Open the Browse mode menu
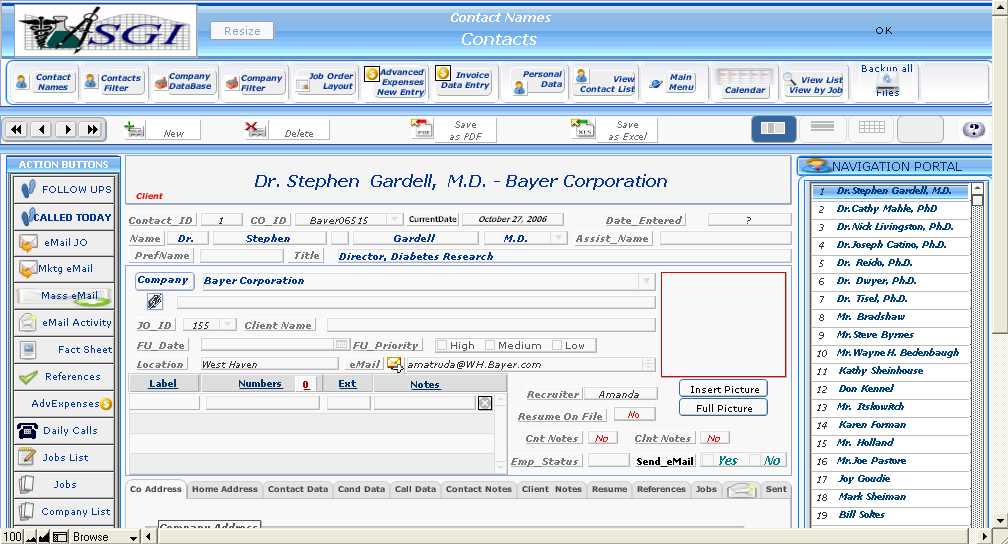Screen dimensions: 1008x544 (105, 536)
